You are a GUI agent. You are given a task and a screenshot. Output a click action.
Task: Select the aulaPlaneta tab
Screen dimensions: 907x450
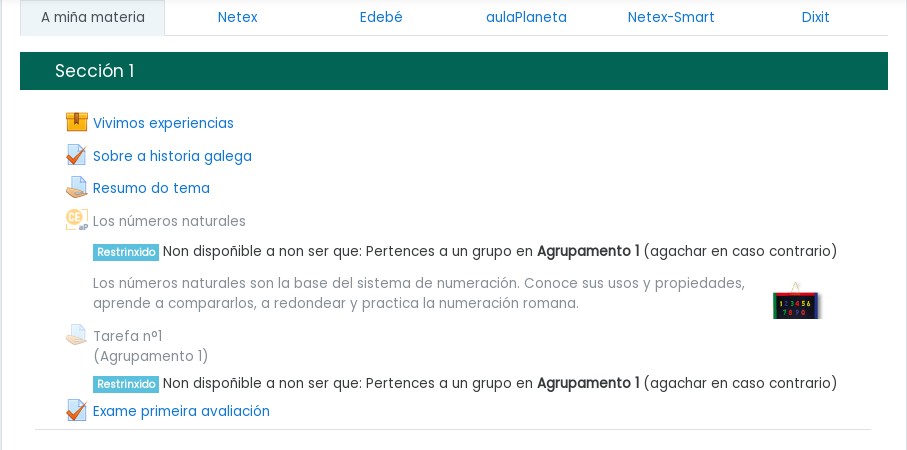pos(526,17)
